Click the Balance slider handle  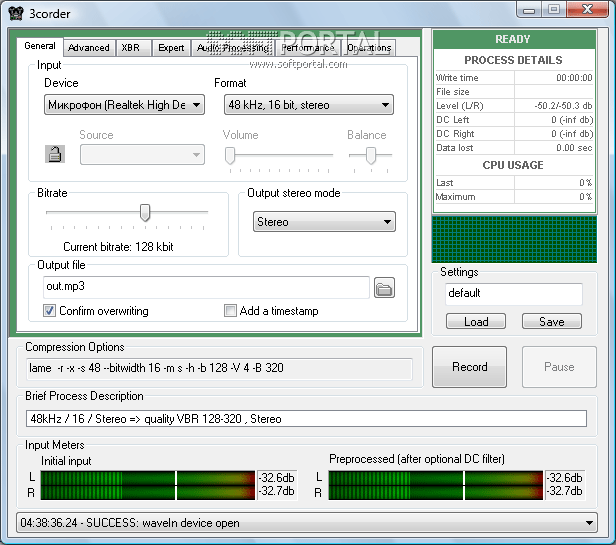tap(370, 156)
